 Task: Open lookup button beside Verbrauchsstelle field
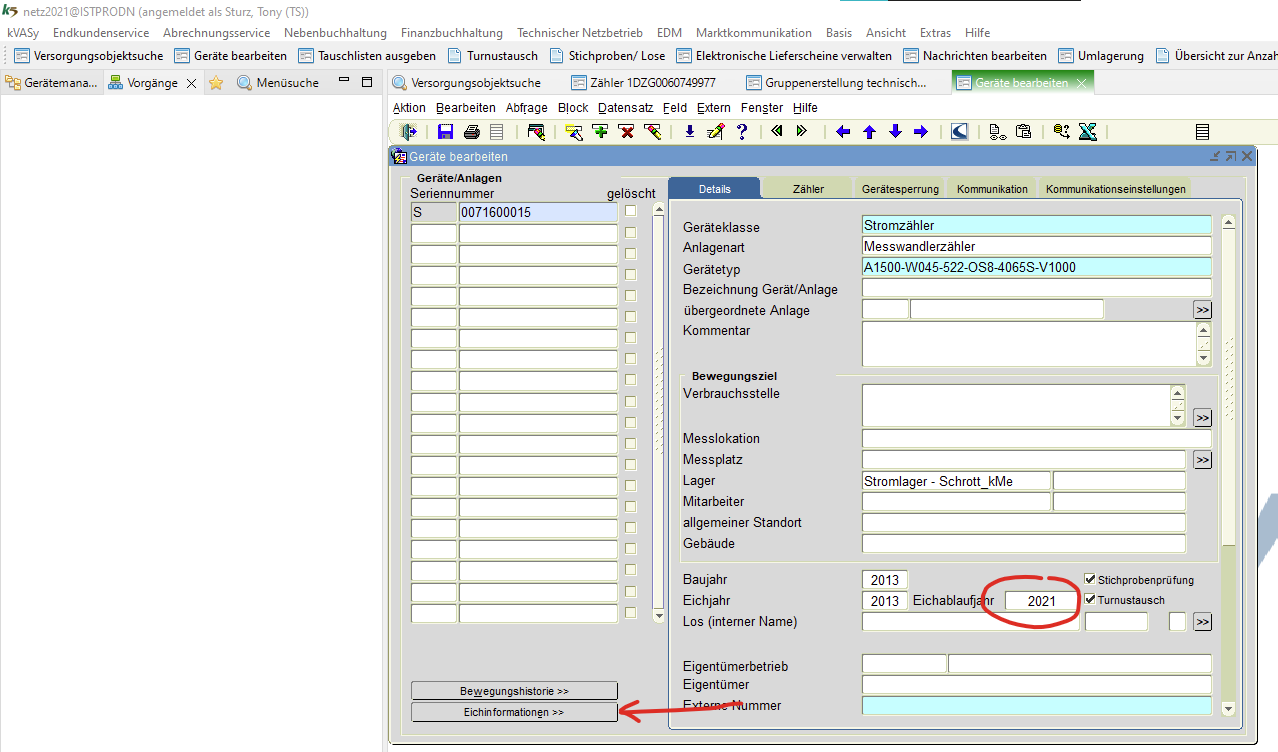click(1202, 417)
